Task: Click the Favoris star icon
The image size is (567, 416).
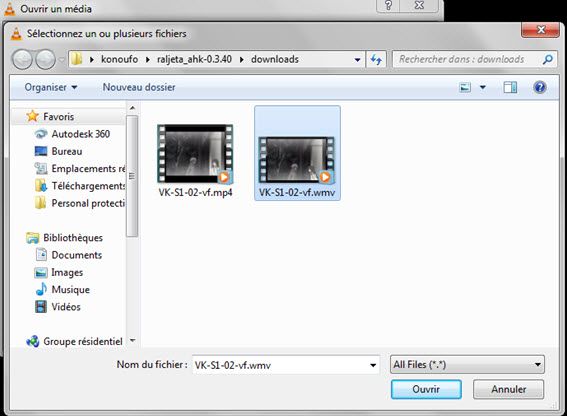Action: pos(32,116)
